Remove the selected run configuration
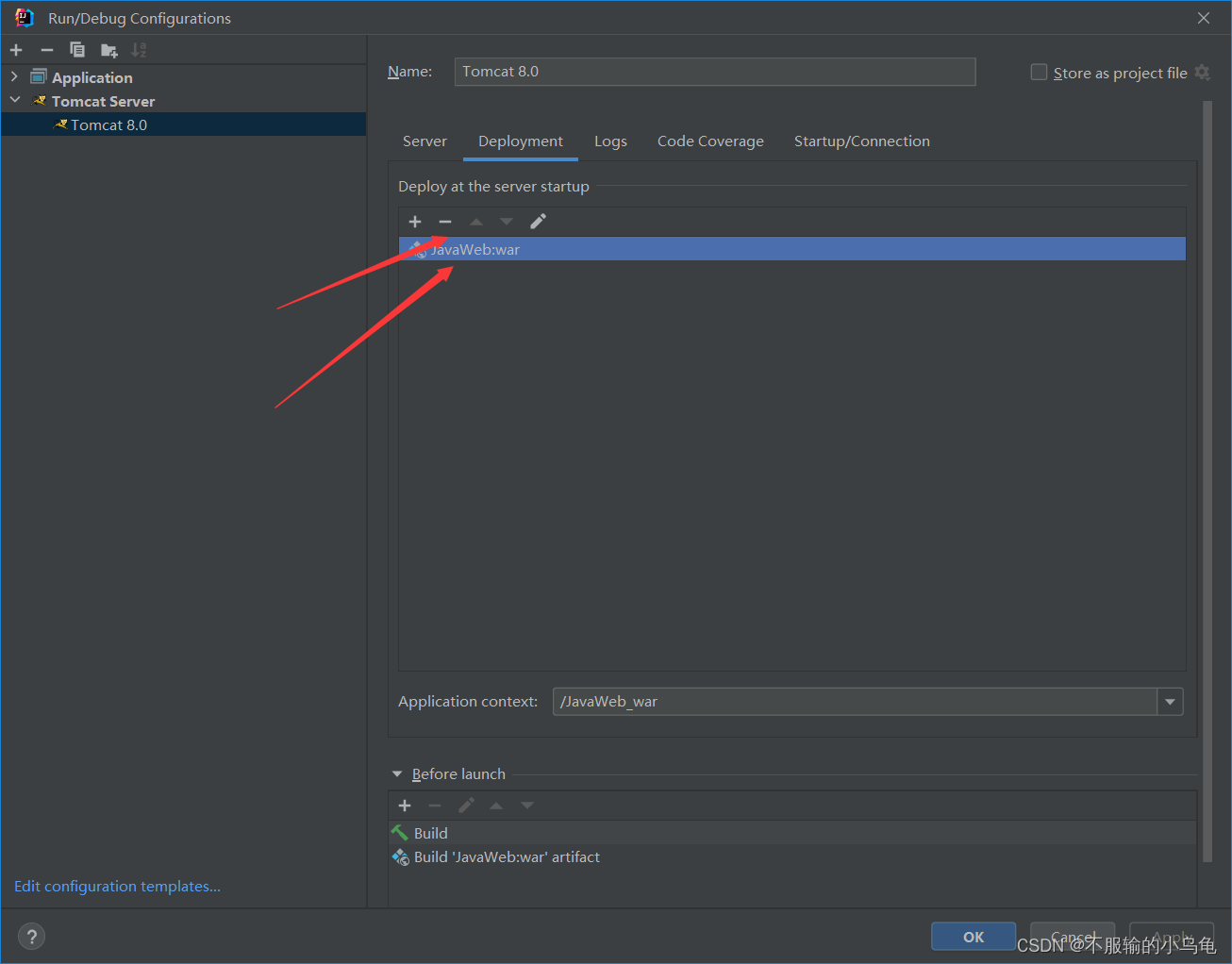Image resolution: width=1232 pixels, height=964 pixels. pyautogui.click(x=46, y=49)
